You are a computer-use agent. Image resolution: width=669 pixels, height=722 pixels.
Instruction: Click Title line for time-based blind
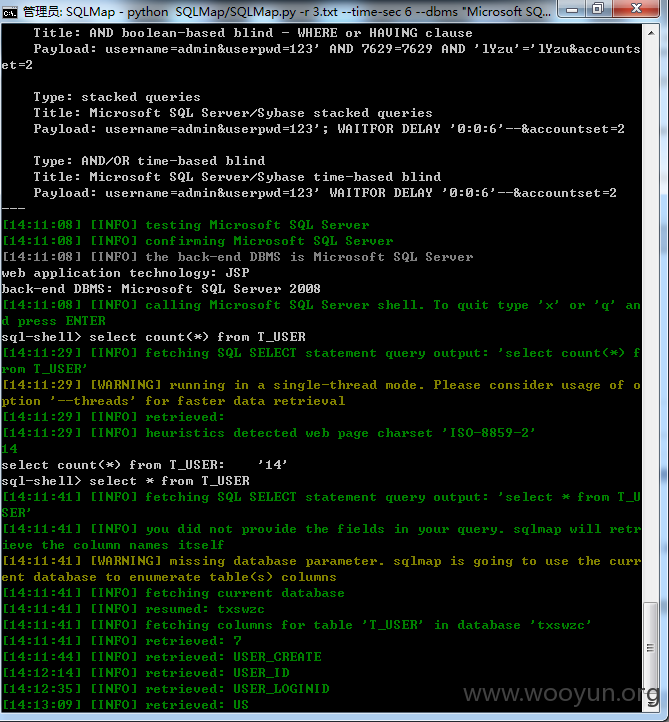237,177
